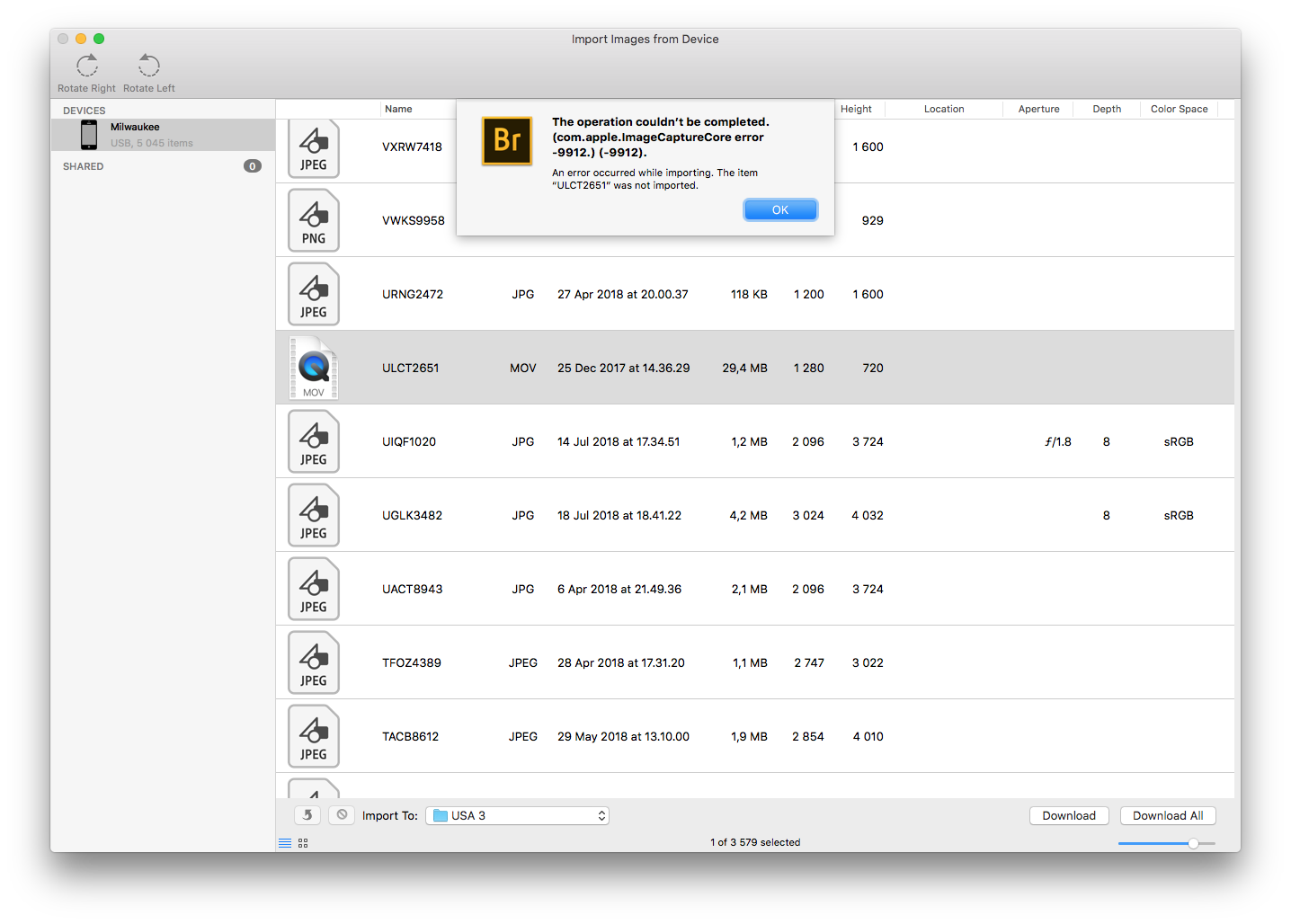The image size is (1291, 924).
Task: Click date 29 May 2018 at 13.10.00
Action: pyautogui.click(x=624, y=736)
